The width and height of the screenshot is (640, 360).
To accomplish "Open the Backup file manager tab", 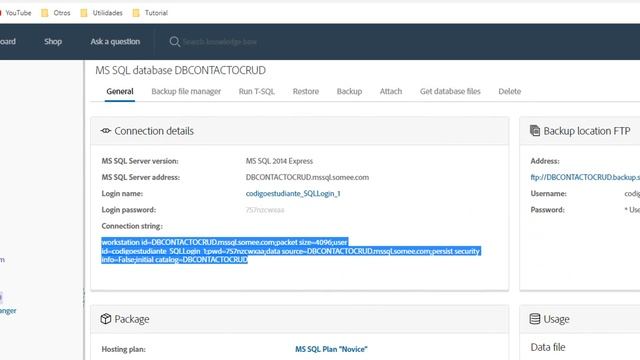I will coord(186,91).
